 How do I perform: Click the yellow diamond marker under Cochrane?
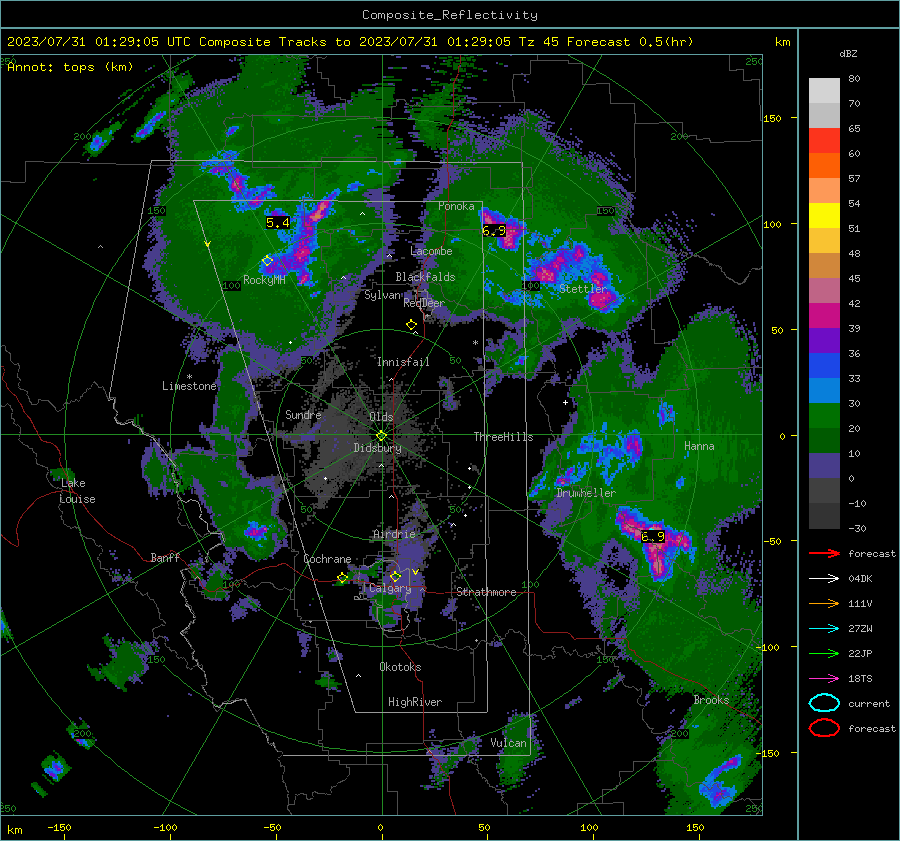pos(342,578)
